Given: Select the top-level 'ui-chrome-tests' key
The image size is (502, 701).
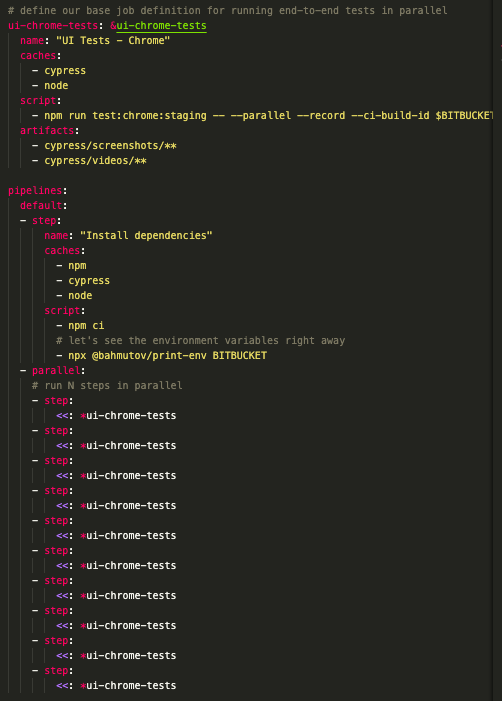Looking at the screenshot, I should click(53, 25).
